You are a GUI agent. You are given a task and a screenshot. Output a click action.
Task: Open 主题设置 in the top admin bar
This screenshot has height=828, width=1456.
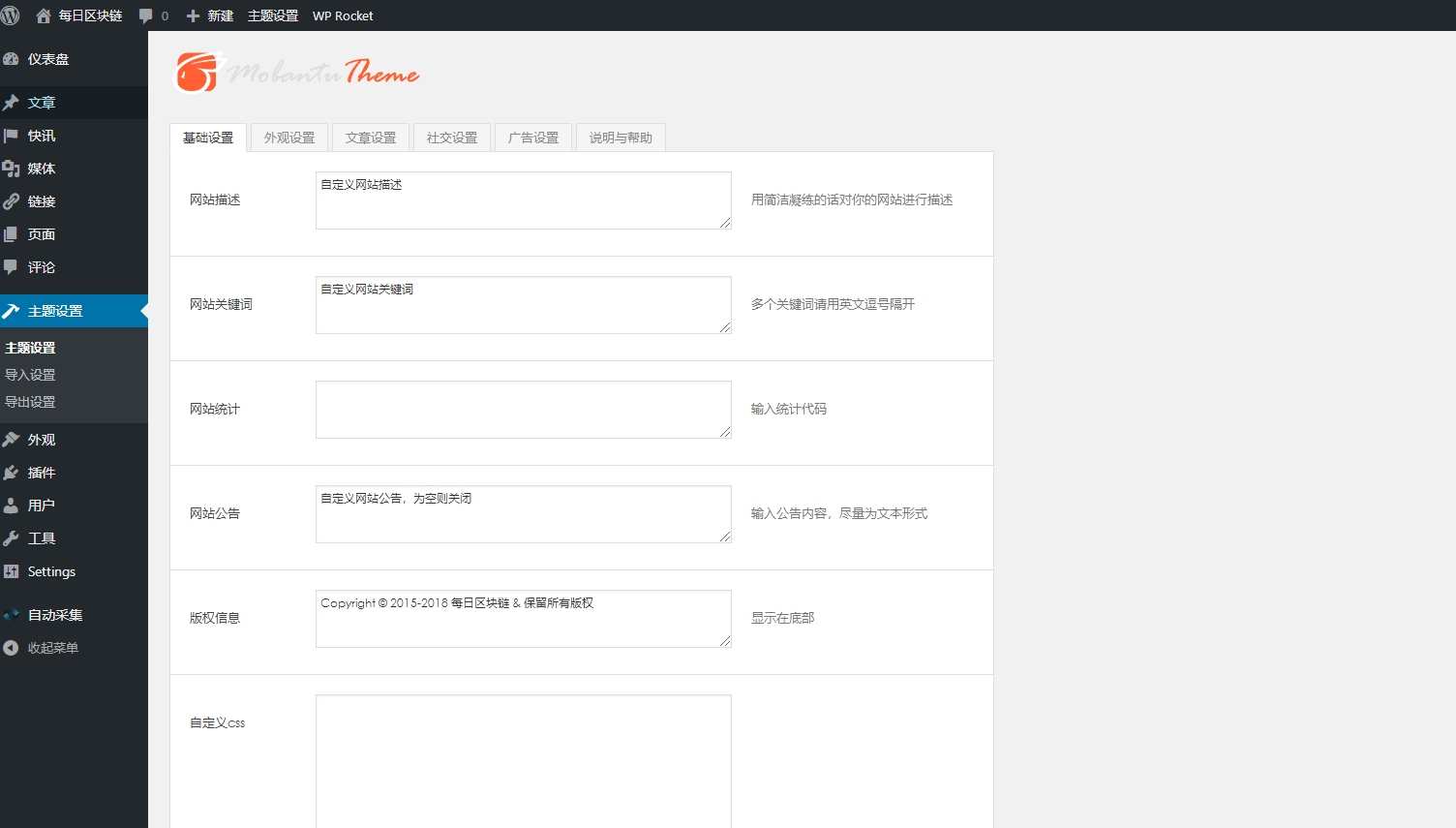[273, 15]
